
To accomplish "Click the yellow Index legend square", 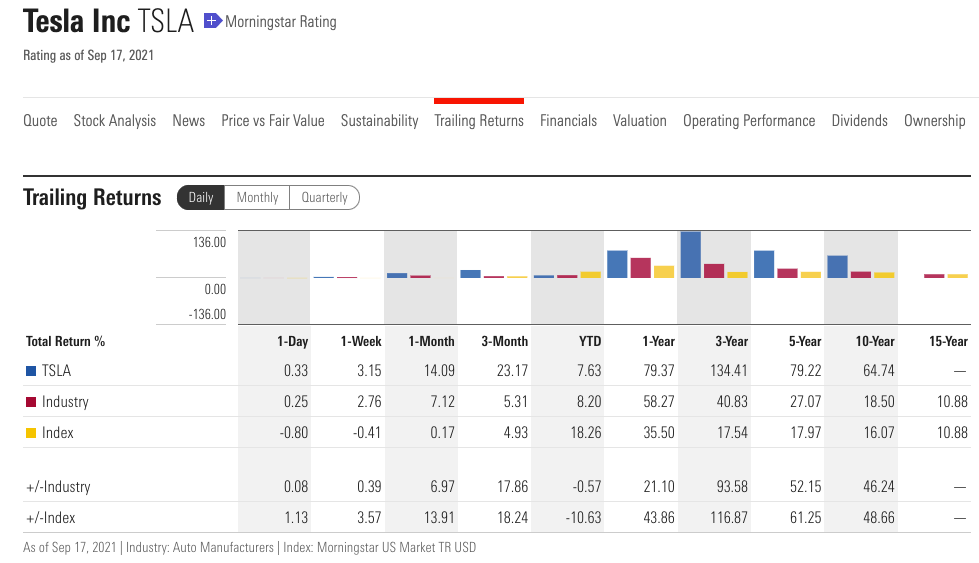I will coord(31,433).
